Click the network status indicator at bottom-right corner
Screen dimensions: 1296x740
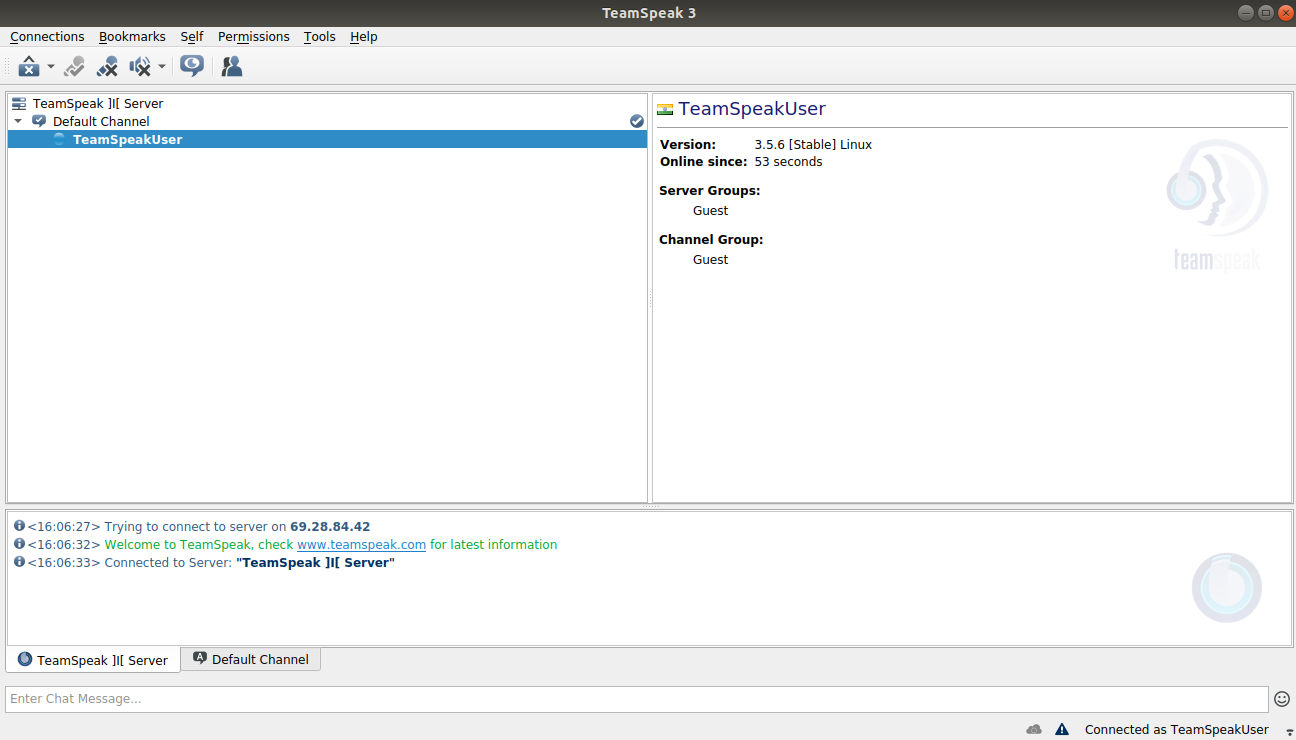pyautogui.click(x=1289, y=731)
